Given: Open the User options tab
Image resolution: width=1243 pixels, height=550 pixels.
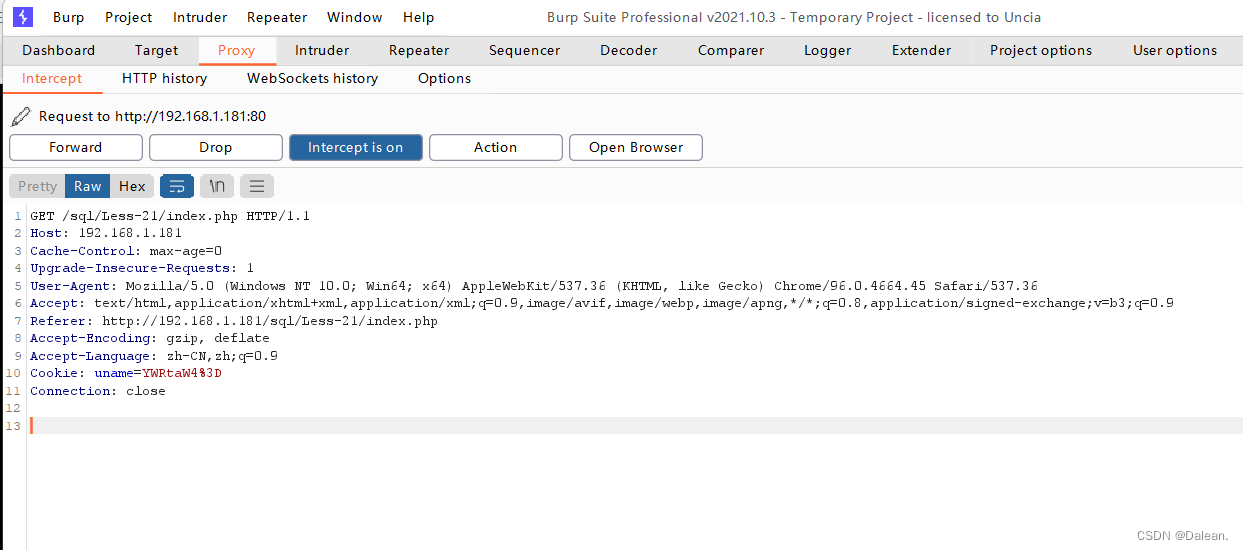Looking at the screenshot, I should [1175, 50].
